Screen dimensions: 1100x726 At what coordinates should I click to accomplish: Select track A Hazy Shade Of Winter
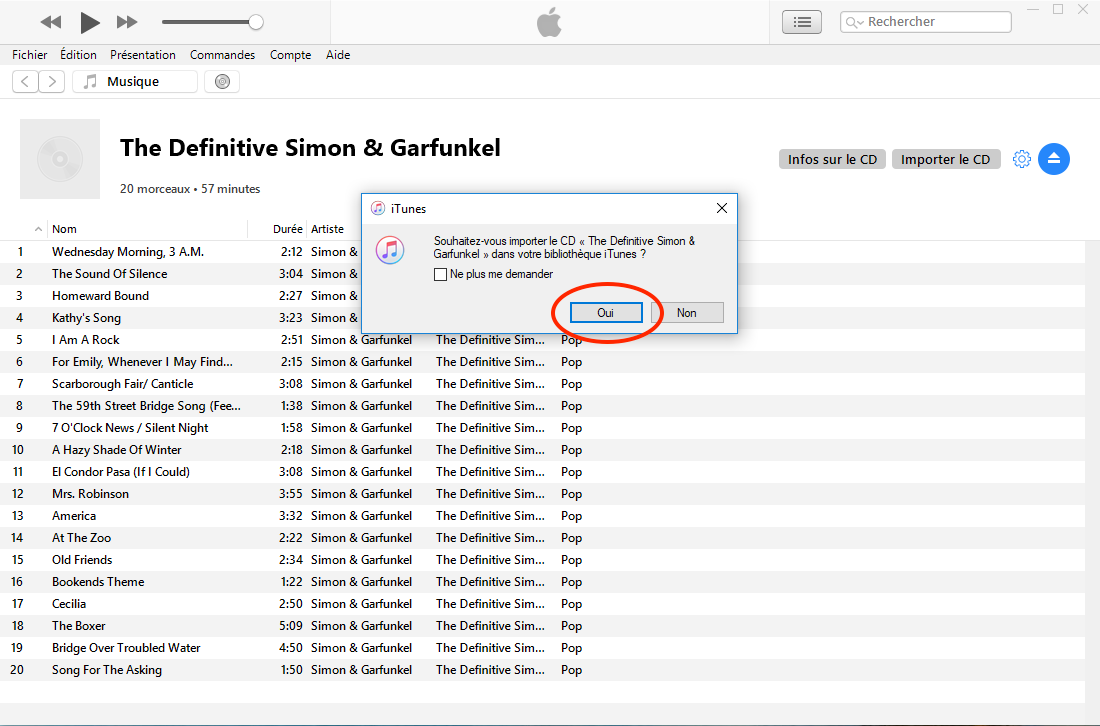coord(542,450)
